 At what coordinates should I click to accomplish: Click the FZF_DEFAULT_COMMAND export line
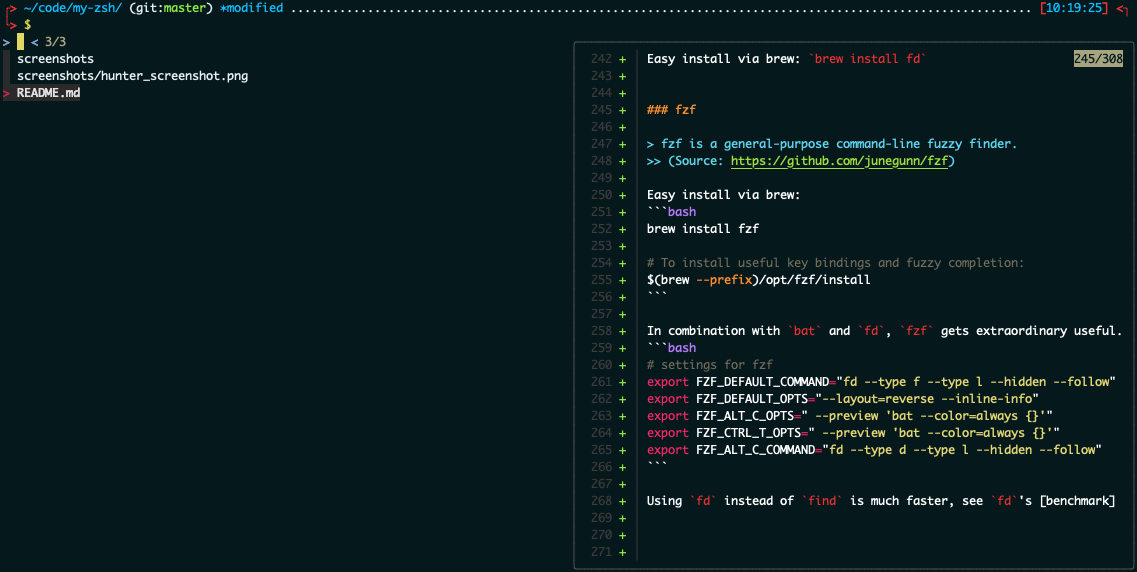[x=881, y=381]
